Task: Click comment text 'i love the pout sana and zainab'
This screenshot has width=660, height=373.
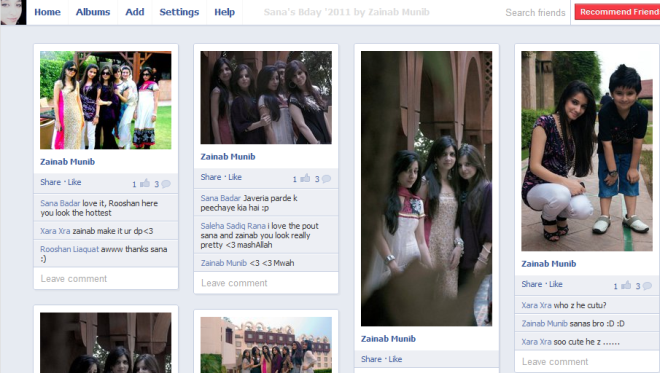Action: coord(259,235)
